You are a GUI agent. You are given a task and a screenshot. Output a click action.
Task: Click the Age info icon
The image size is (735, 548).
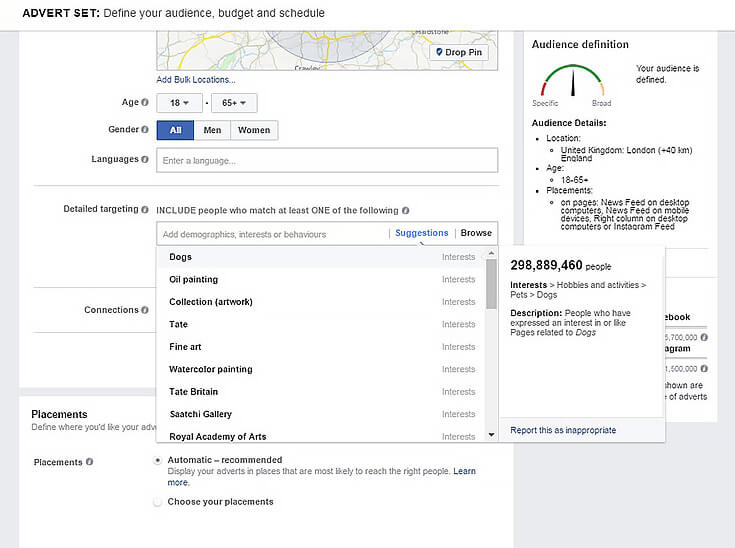pos(145,102)
